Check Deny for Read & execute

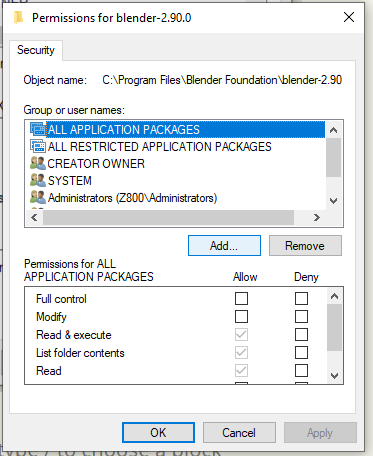(x=301, y=334)
